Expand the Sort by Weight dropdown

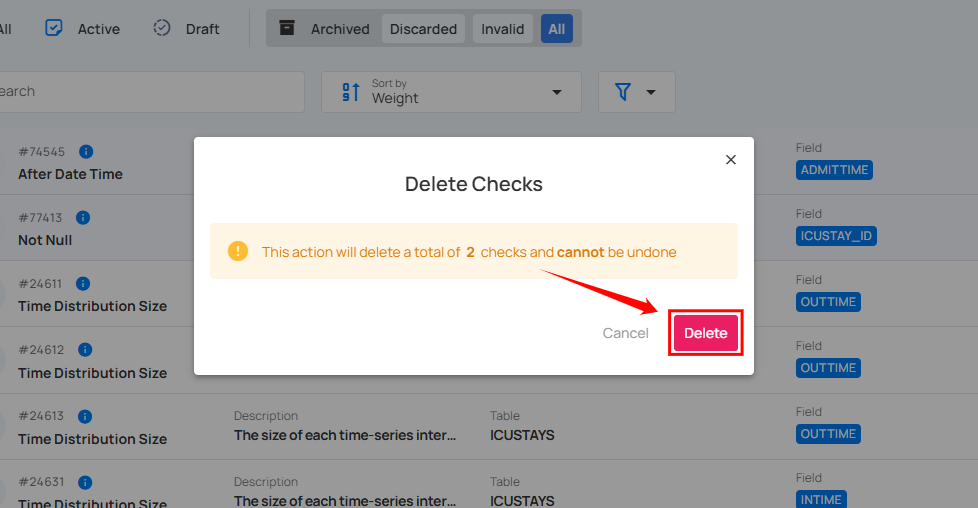452,92
